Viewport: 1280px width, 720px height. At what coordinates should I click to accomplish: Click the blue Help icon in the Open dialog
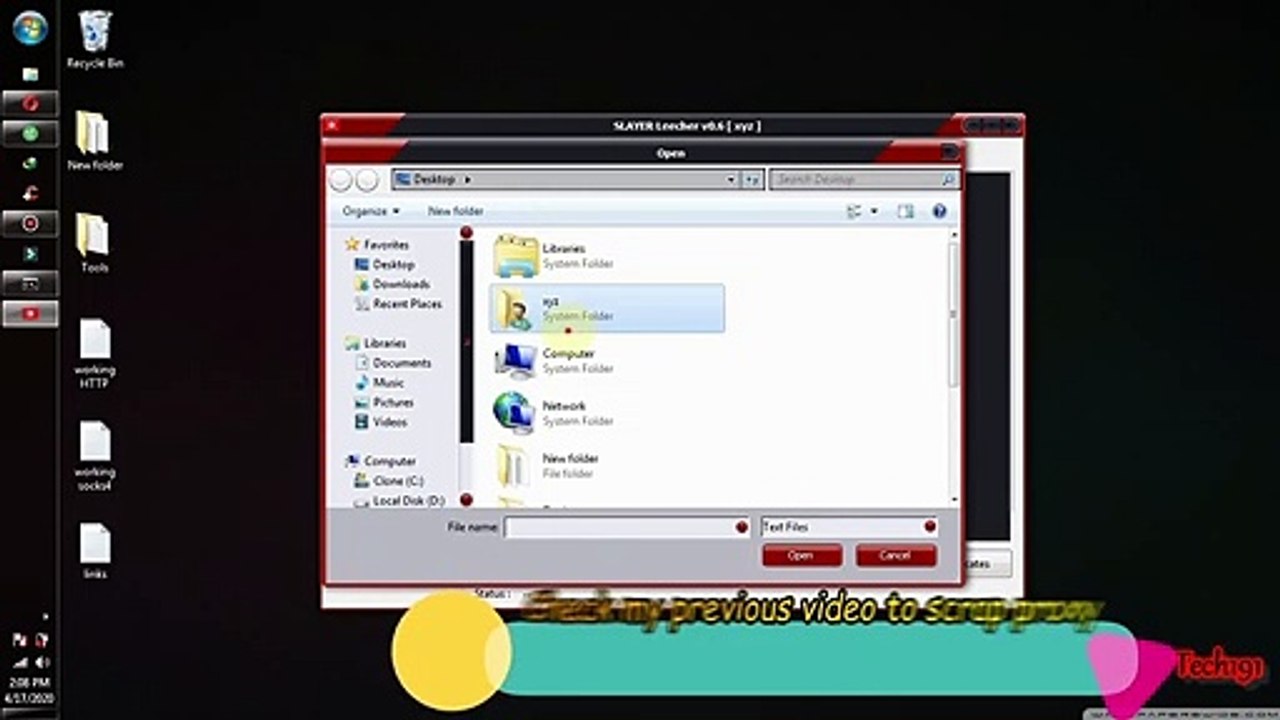939,211
